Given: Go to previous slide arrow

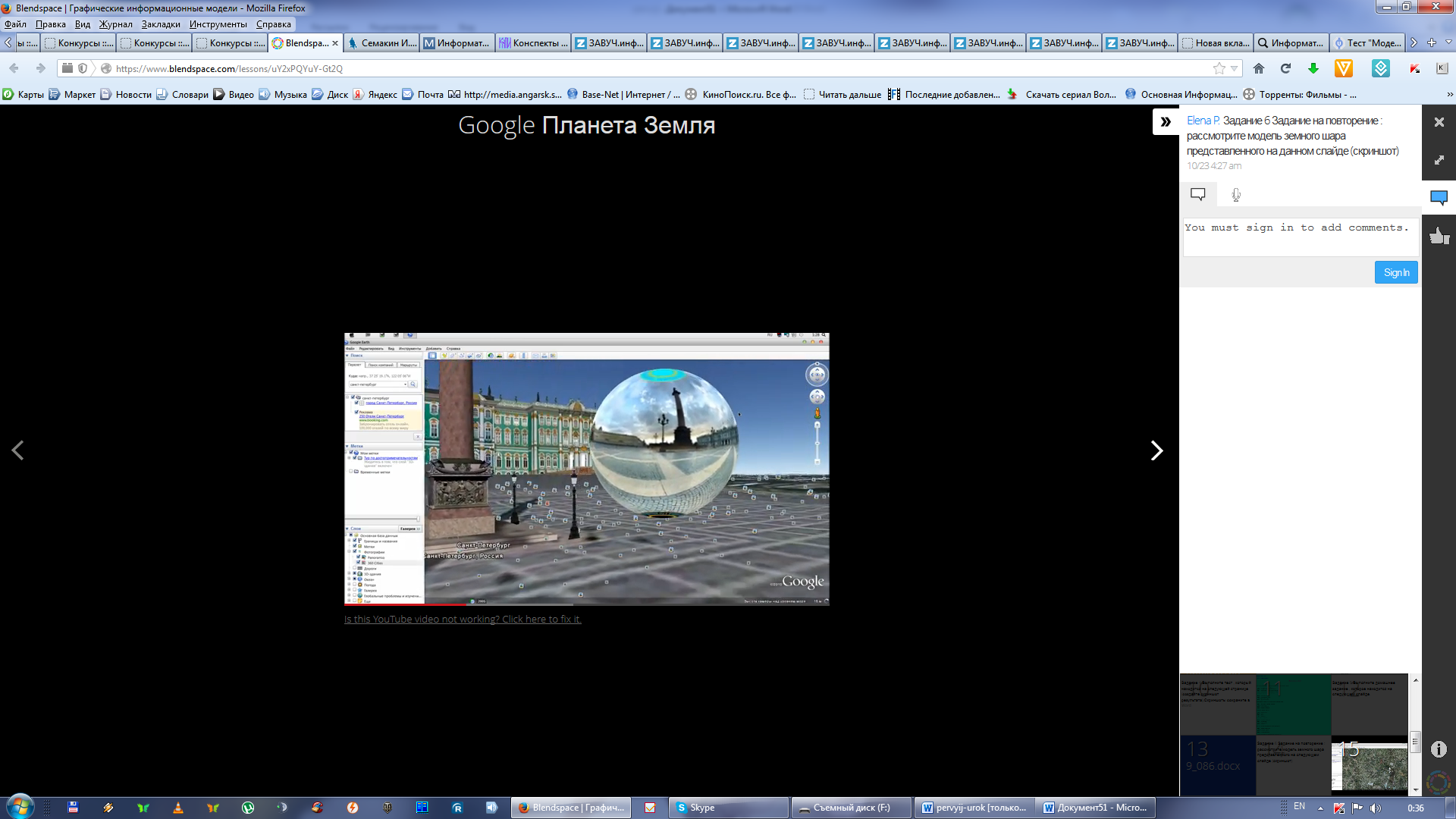Looking at the screenshot, I should click(x=17, y=450).
